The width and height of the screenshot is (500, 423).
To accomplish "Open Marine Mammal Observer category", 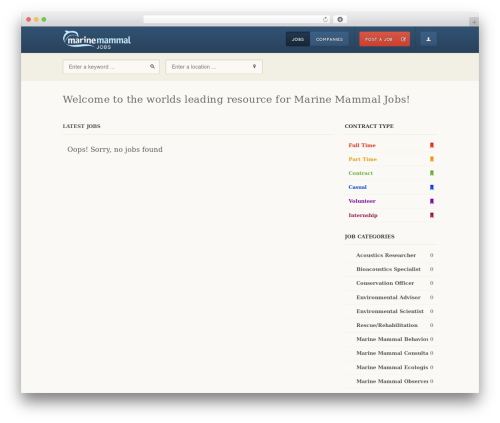I will pos(392,381).
